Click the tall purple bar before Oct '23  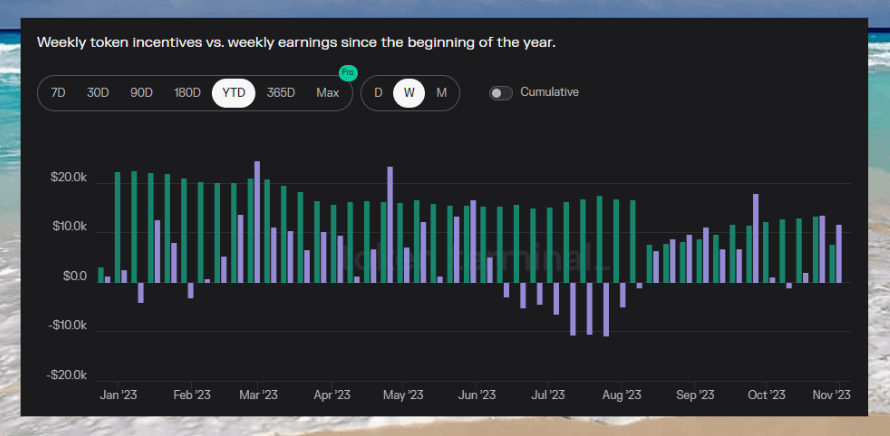click(x=756, y=238)
